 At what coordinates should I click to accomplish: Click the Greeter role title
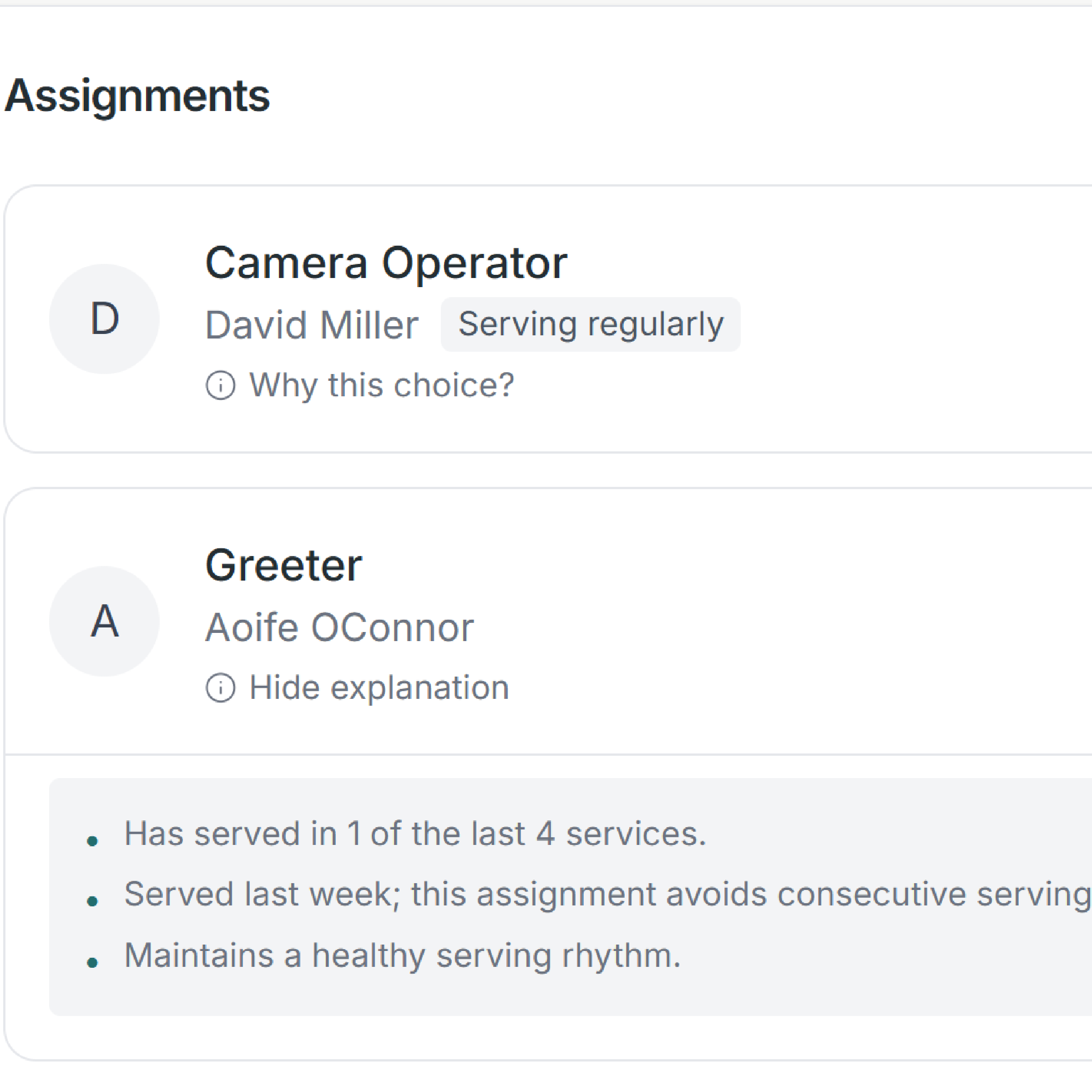tap(283, 566)
